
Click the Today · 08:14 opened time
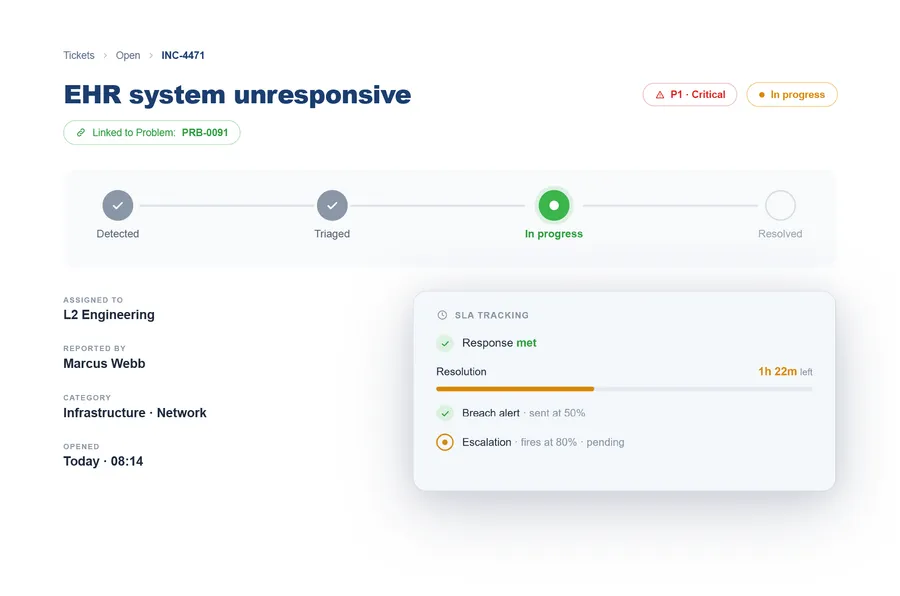(103, 461)
